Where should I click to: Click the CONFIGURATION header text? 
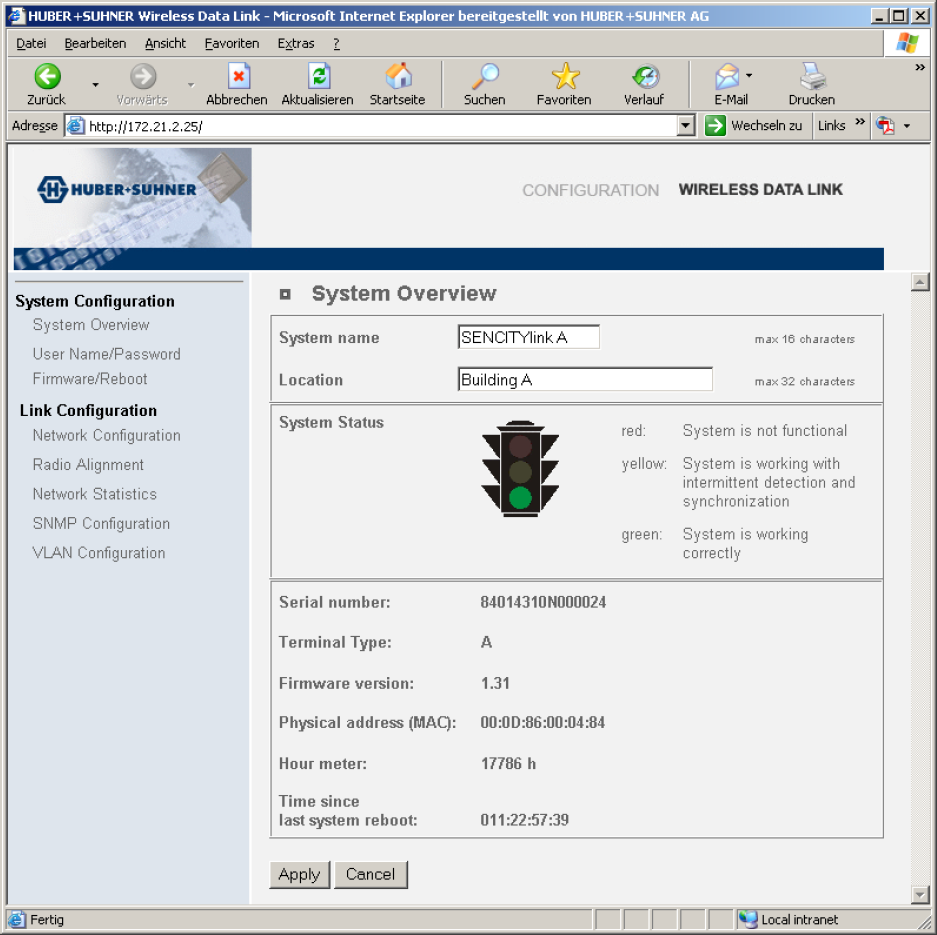click(x=590, y=191)
